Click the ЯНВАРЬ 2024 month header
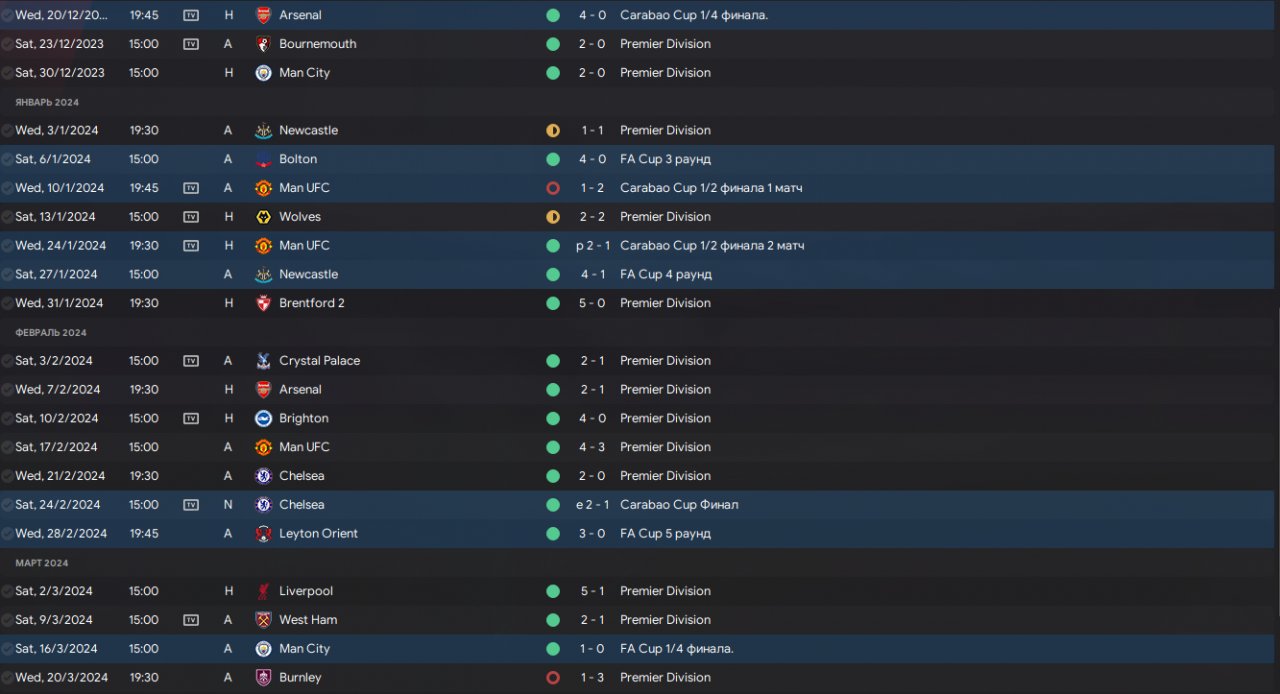Viewport: 1280px width, 694px height. click(x=47, y=102)
